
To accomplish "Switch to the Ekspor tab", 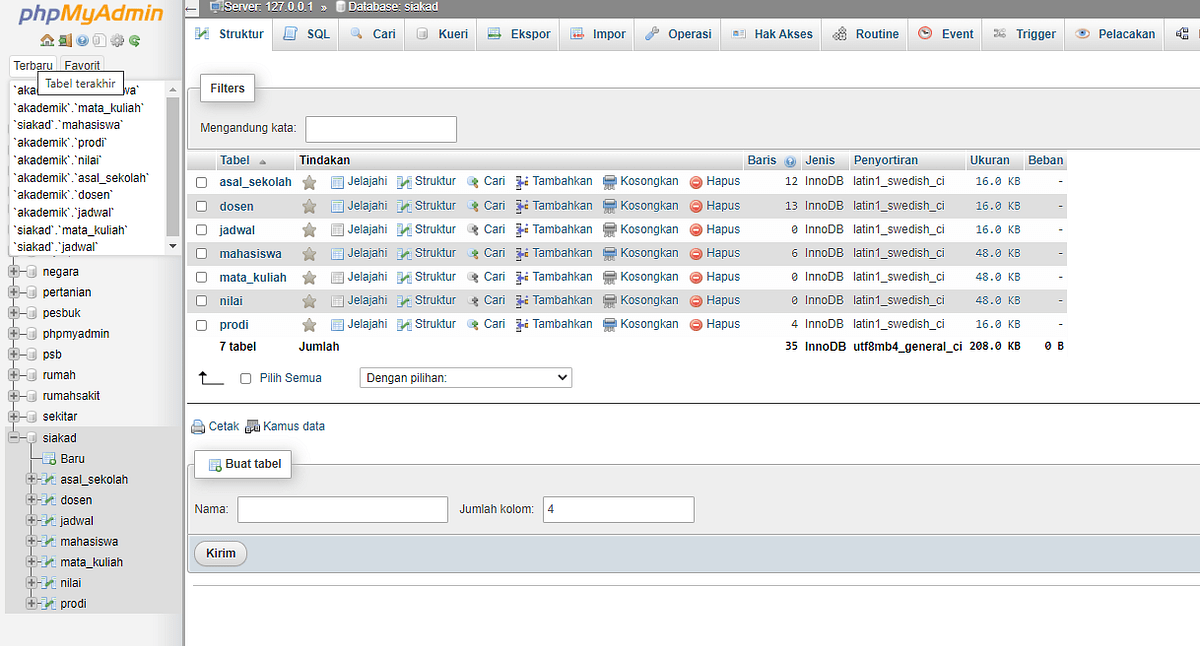I will pos(517,33).
